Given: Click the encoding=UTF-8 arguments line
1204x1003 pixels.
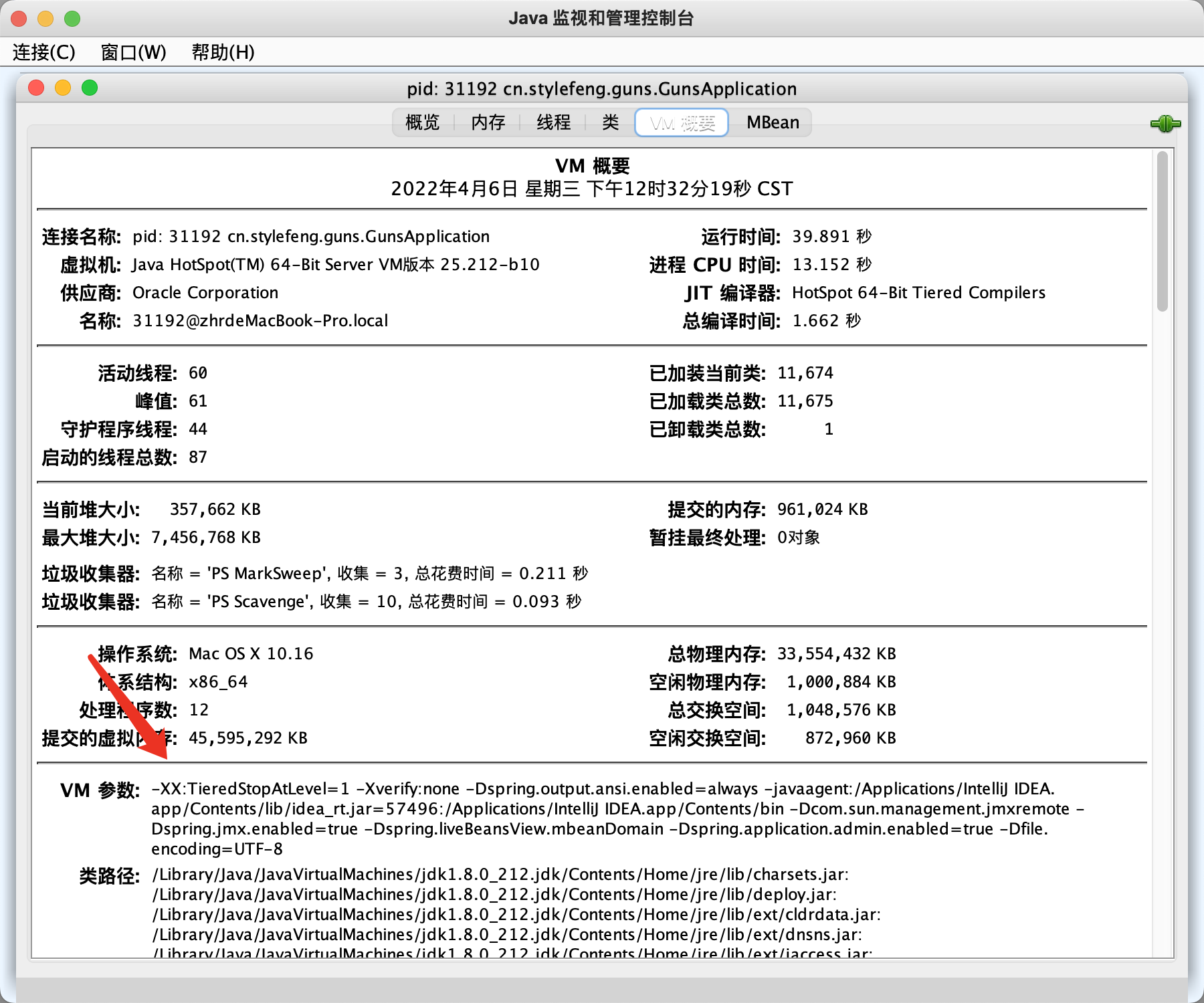Looking at the screenshot, I should pos(217,849).
